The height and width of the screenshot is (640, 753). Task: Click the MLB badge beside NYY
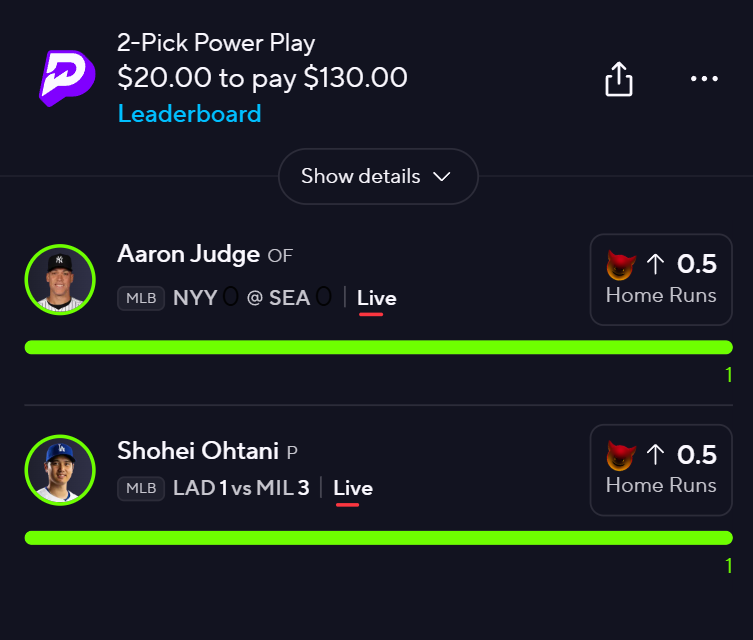[x=141, y=298]
